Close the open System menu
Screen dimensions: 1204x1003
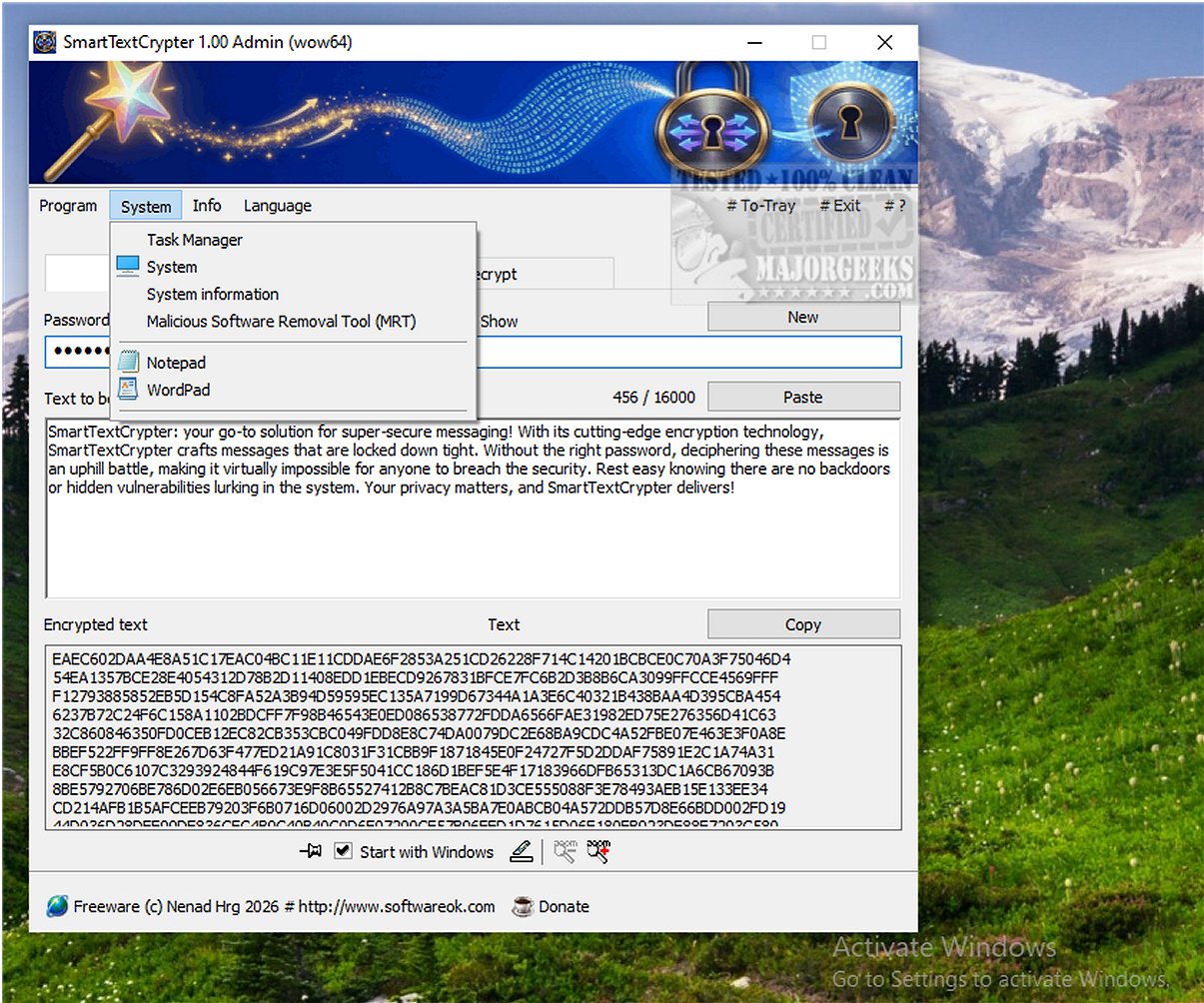[146, 206]
